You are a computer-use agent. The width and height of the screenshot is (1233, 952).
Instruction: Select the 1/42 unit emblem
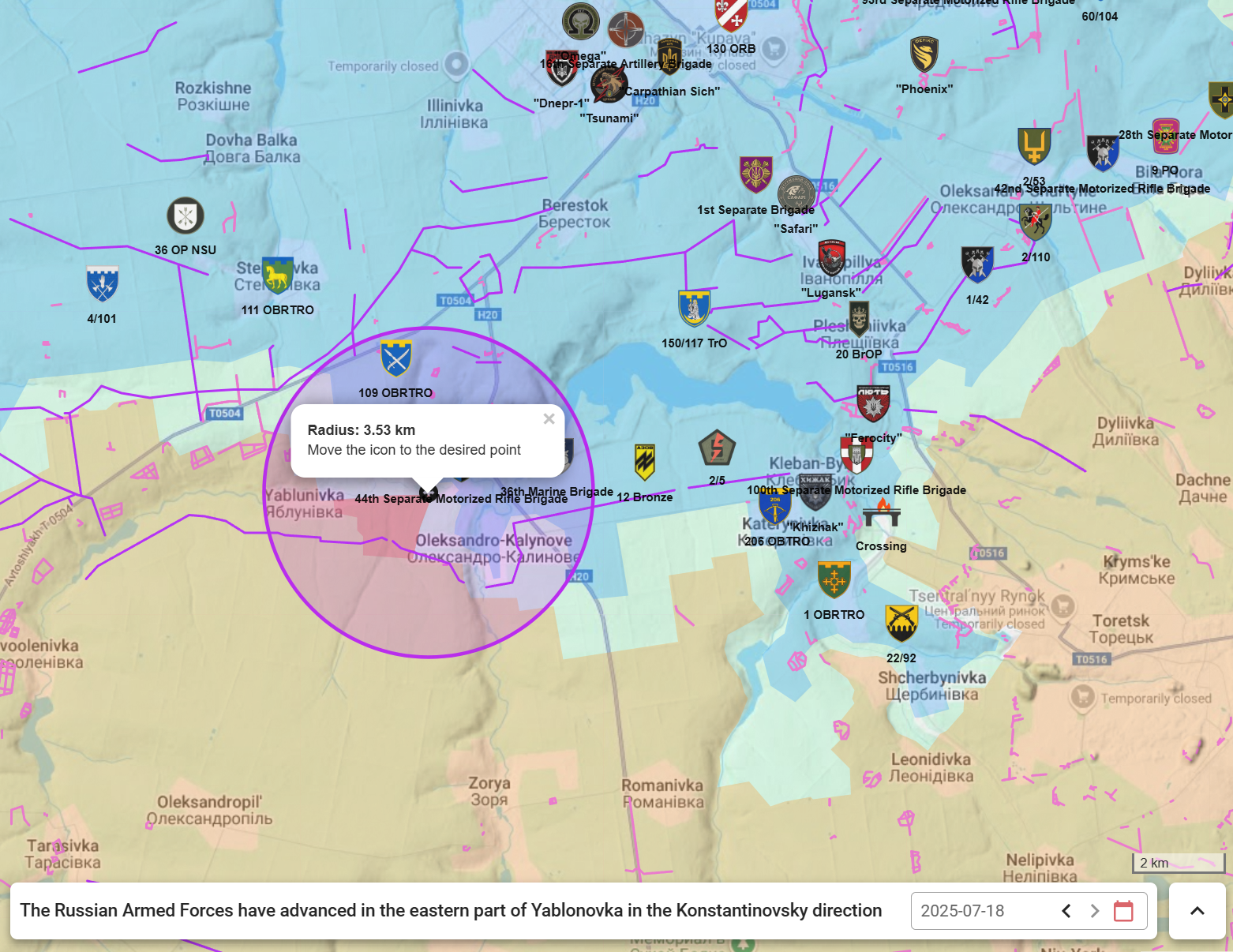[x=977, y=264]
